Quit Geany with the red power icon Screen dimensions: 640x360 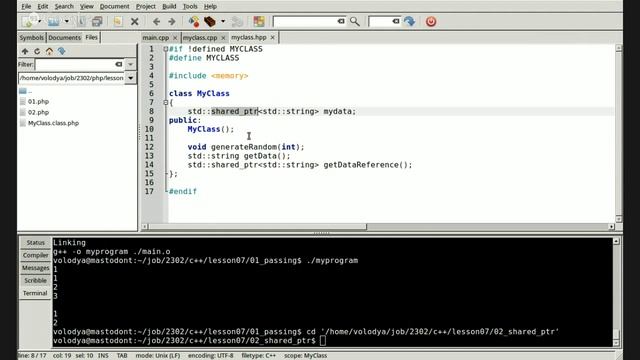431,21
